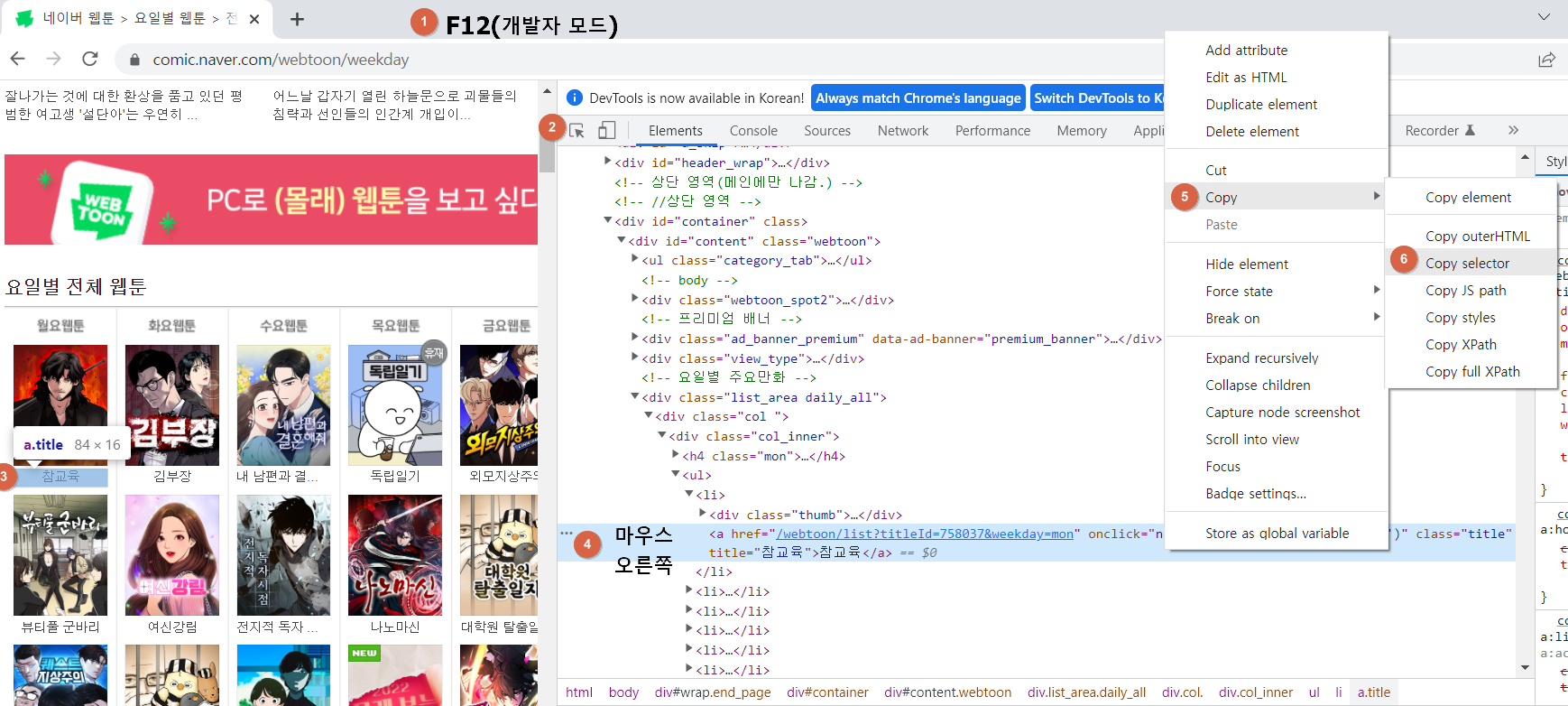
Task: Select Copy full XPath
Action: pos(1471,372)
